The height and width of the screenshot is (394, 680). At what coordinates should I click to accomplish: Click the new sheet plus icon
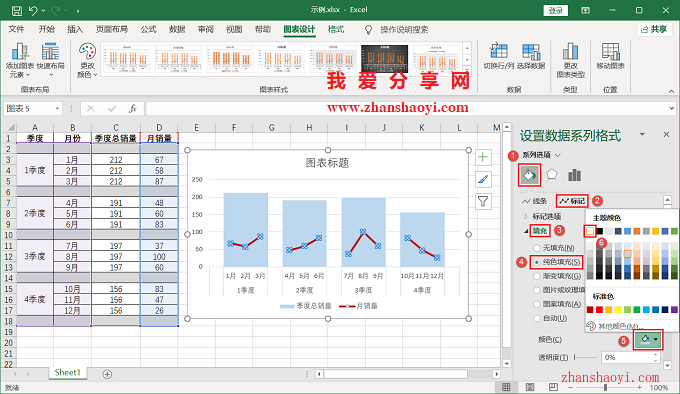tap(107, 374)
